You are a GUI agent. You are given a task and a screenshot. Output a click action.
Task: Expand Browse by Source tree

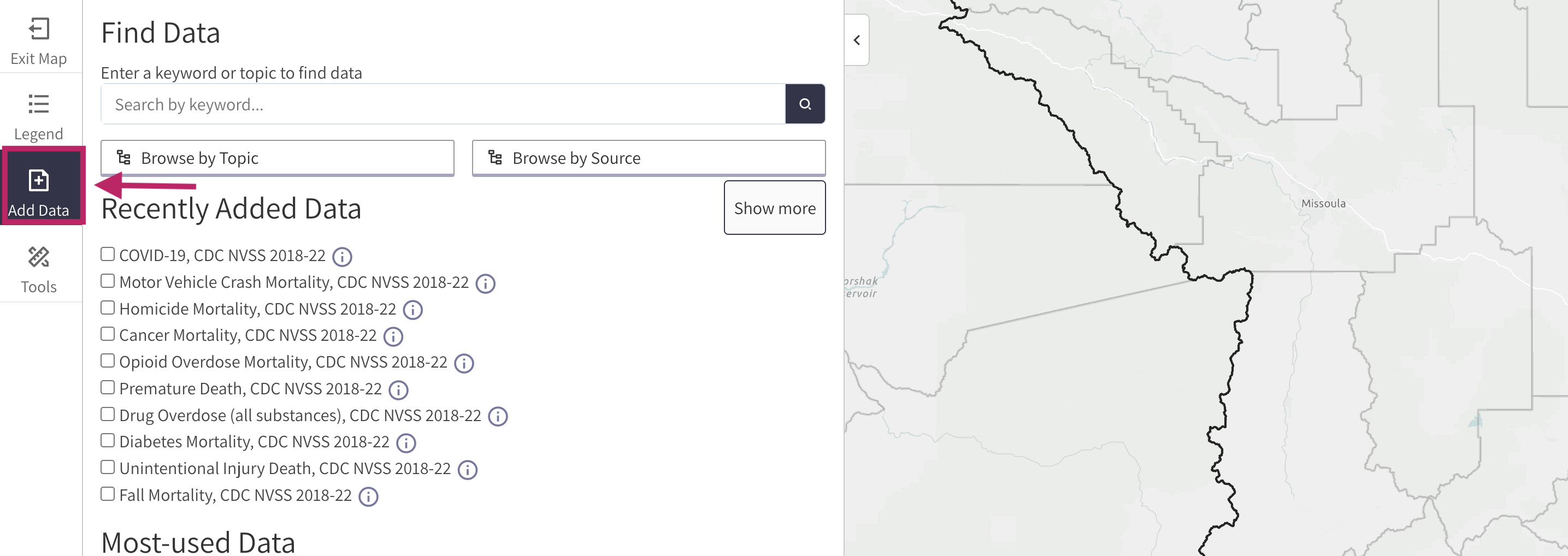[x=649, y=158]
